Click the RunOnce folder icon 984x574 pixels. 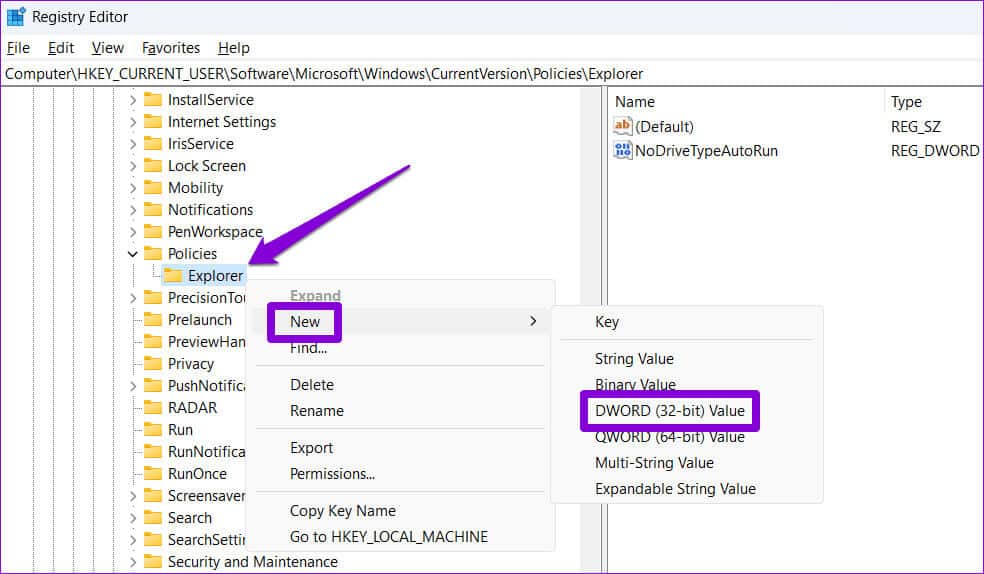pos(152,474)
